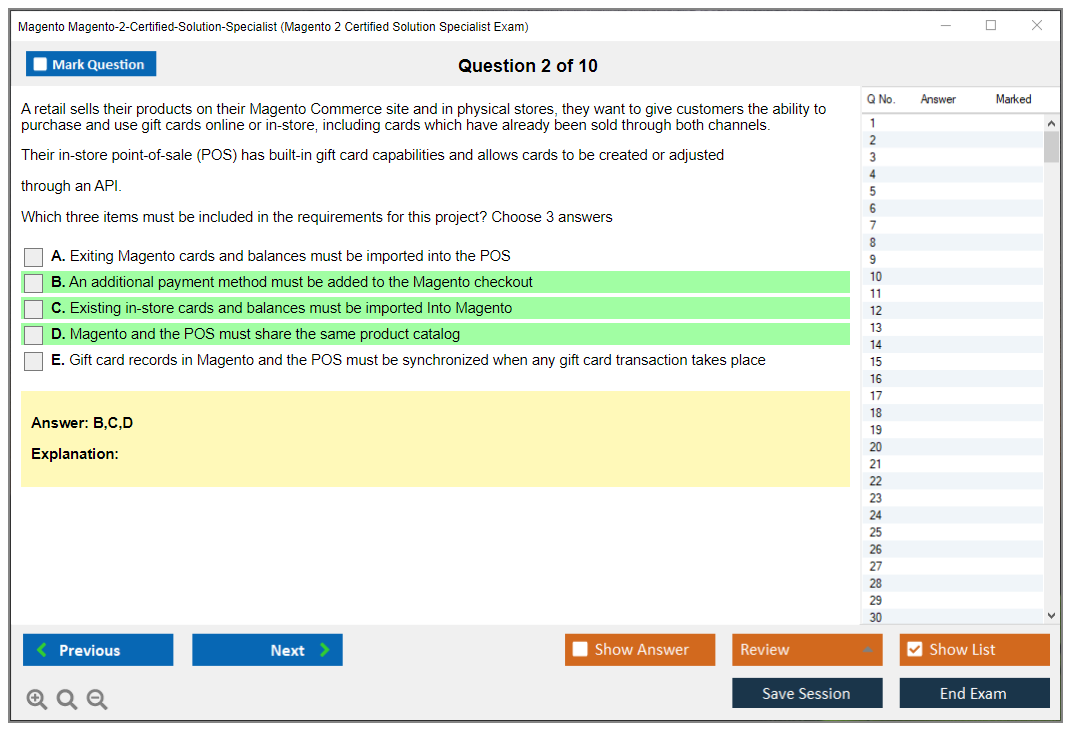Click the reset zoom magnifier icon

point(67,700)
